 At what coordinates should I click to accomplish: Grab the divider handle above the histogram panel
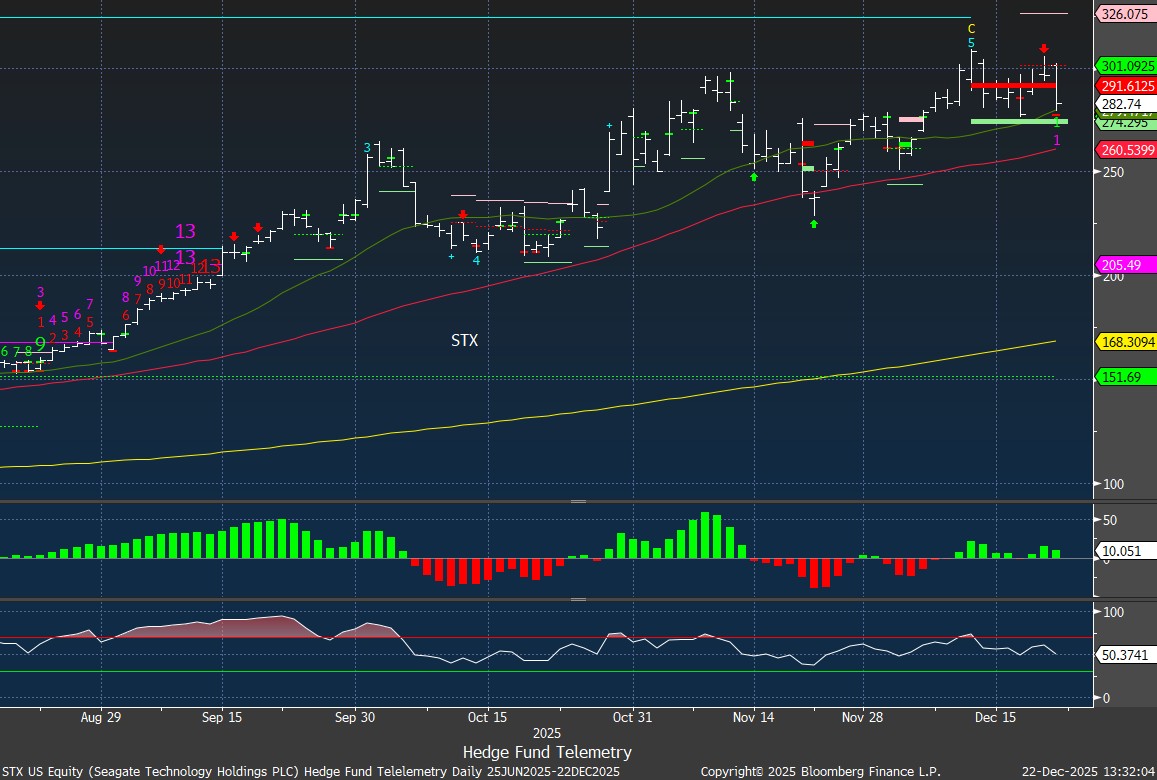pos(578,501)
